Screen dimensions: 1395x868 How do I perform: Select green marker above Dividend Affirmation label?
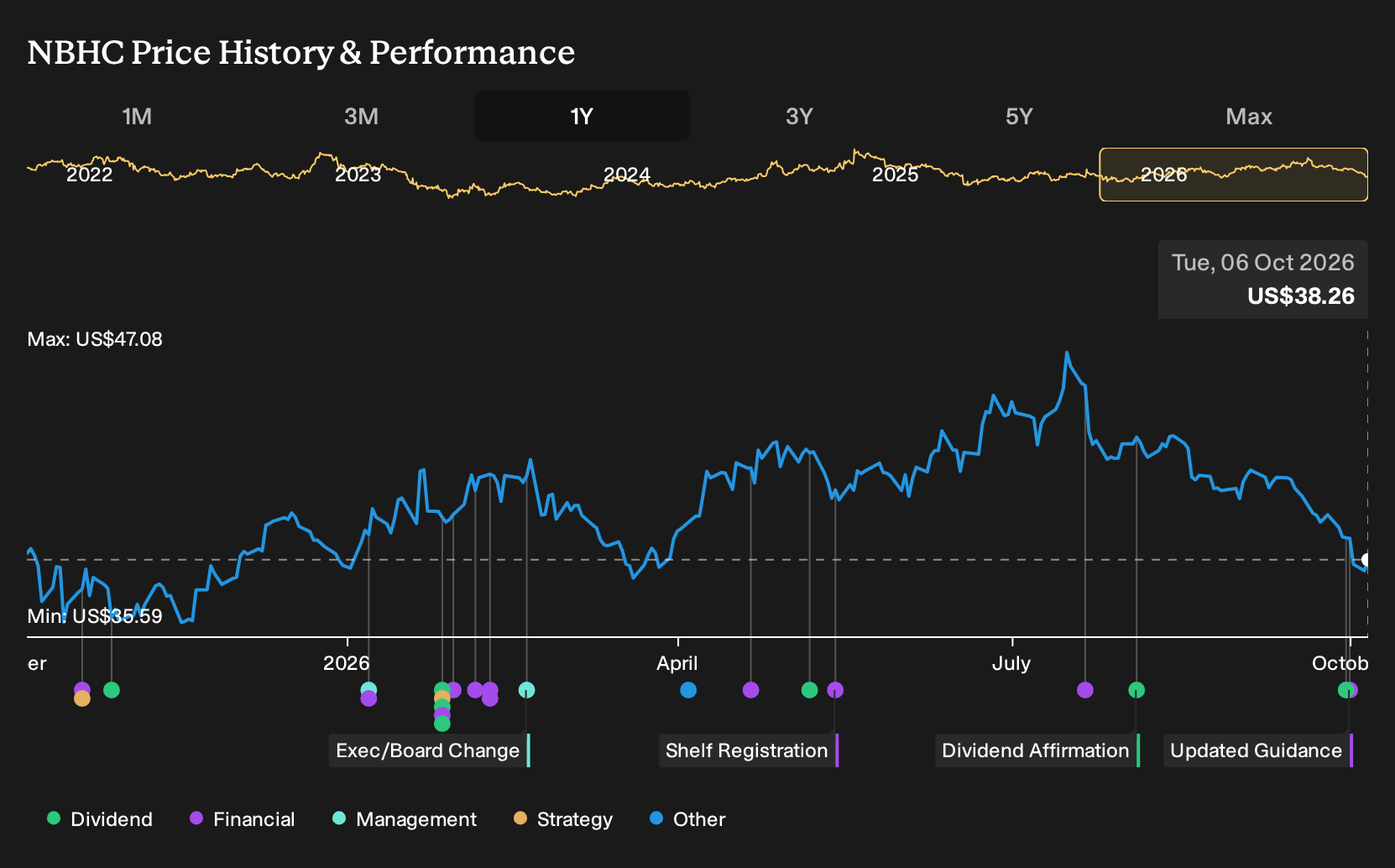click(1136, 690)
